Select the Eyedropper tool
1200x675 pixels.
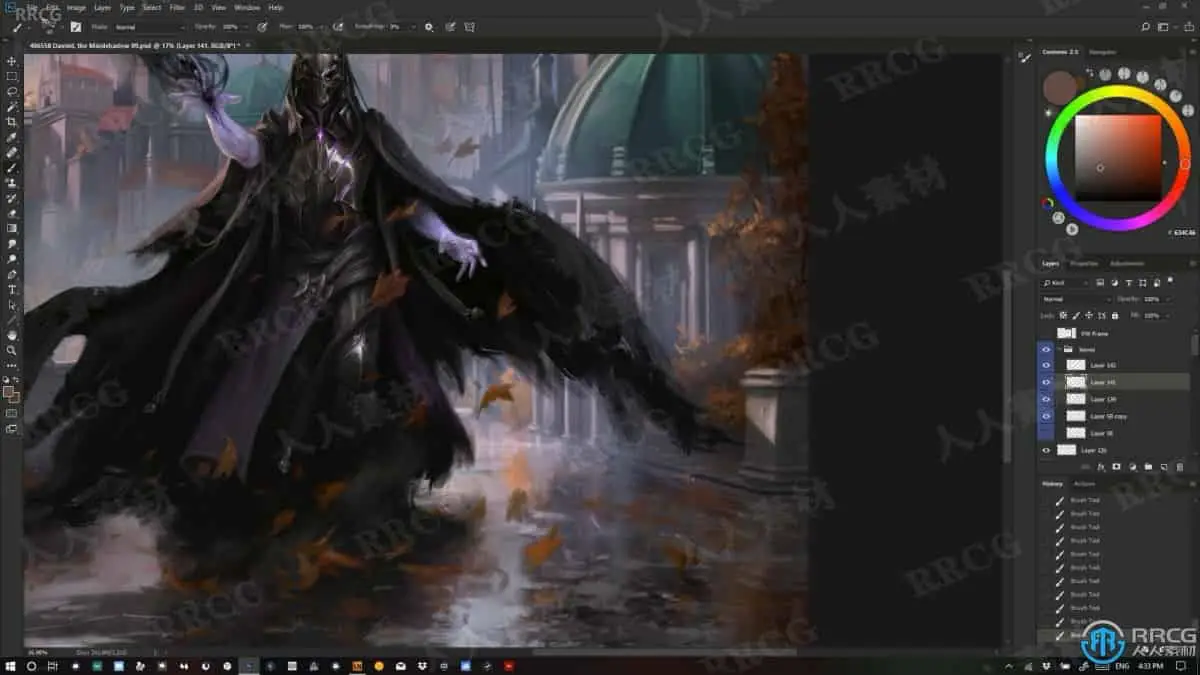coord(12,137)
